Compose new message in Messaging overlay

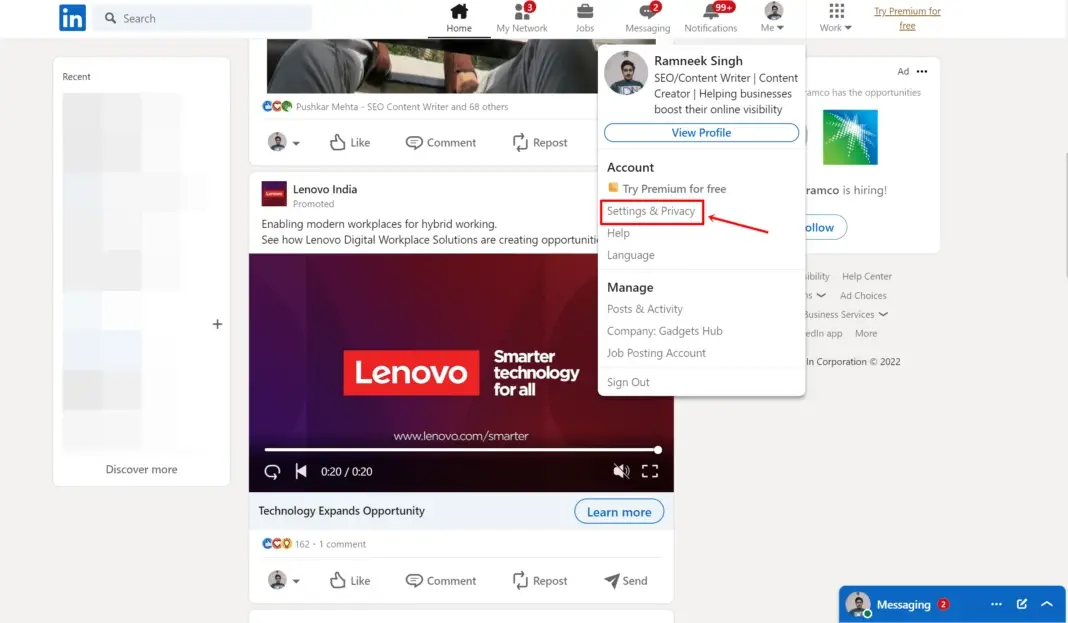tap(1022, 604)
